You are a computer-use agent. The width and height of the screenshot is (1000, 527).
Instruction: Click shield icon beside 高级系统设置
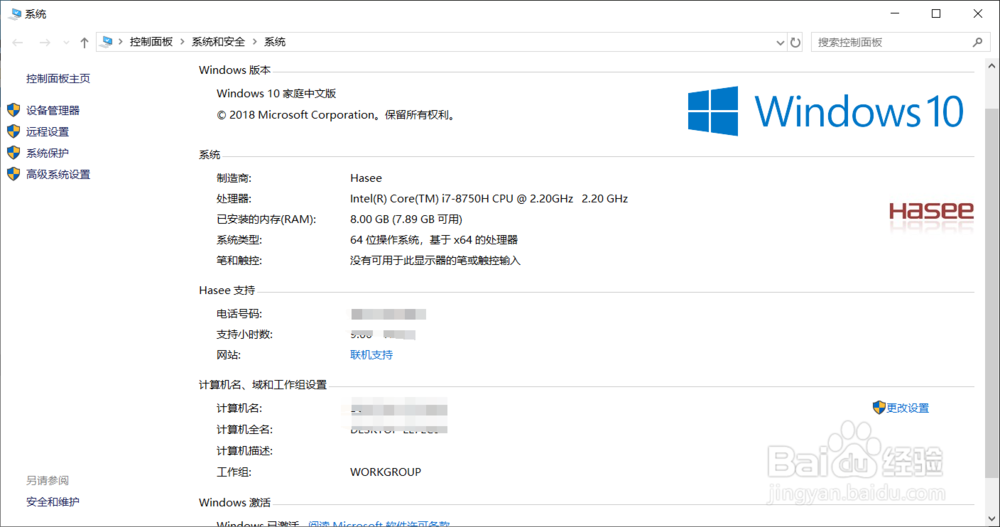[13, 174]
